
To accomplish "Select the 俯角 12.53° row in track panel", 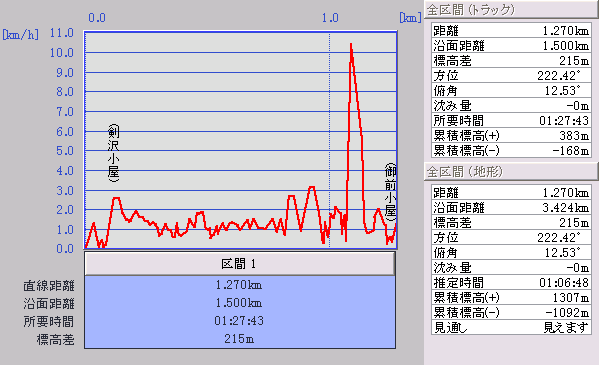I will pyautogui.click(x=511, y=91).
